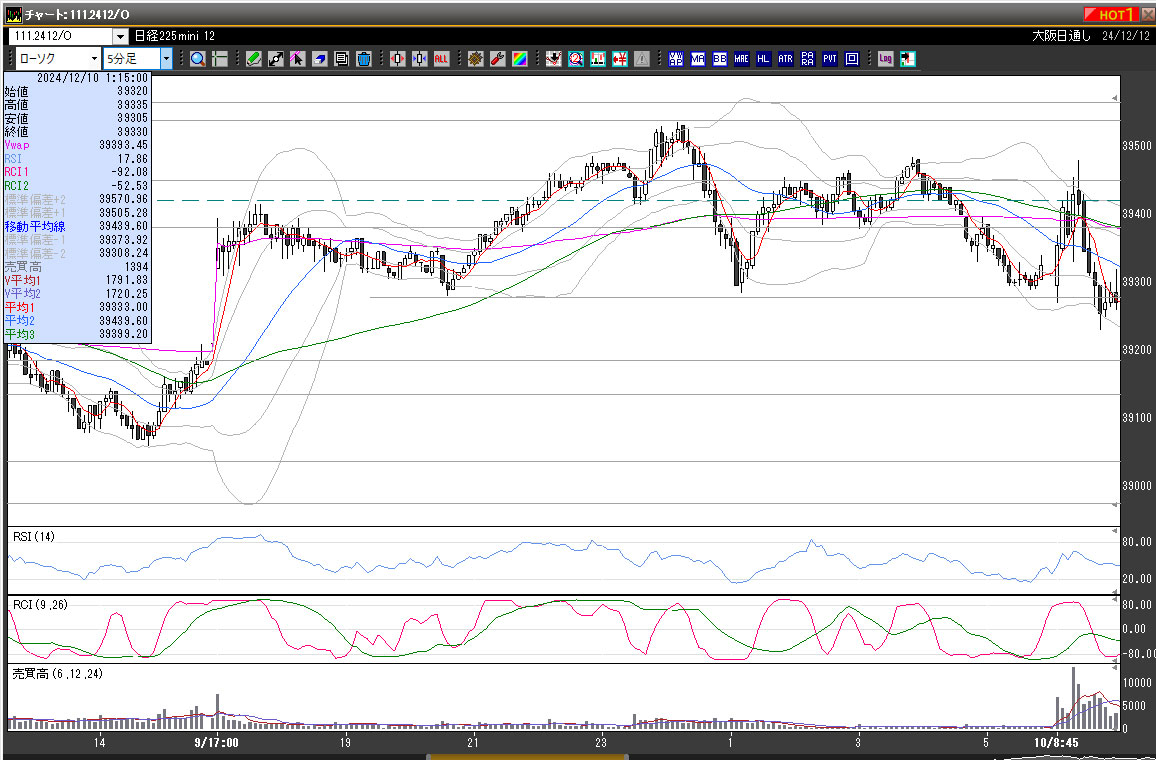Screen dimensions: 1156x760
Task: Click the V平均1 value row
Action: point(77,280)
